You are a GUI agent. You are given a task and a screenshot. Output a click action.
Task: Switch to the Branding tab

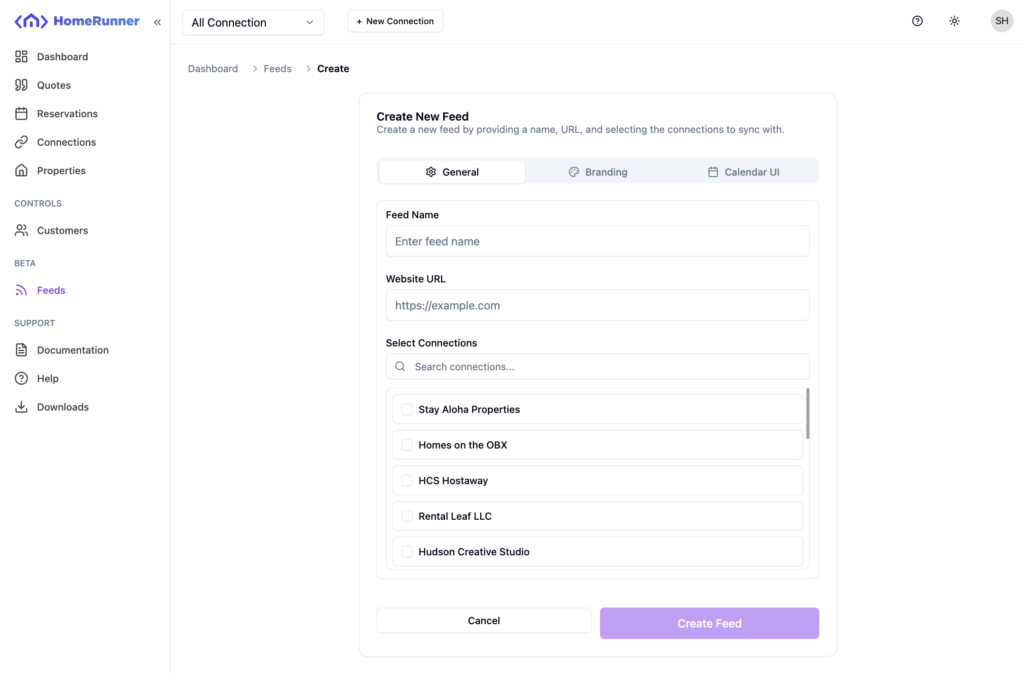(598, 172)
